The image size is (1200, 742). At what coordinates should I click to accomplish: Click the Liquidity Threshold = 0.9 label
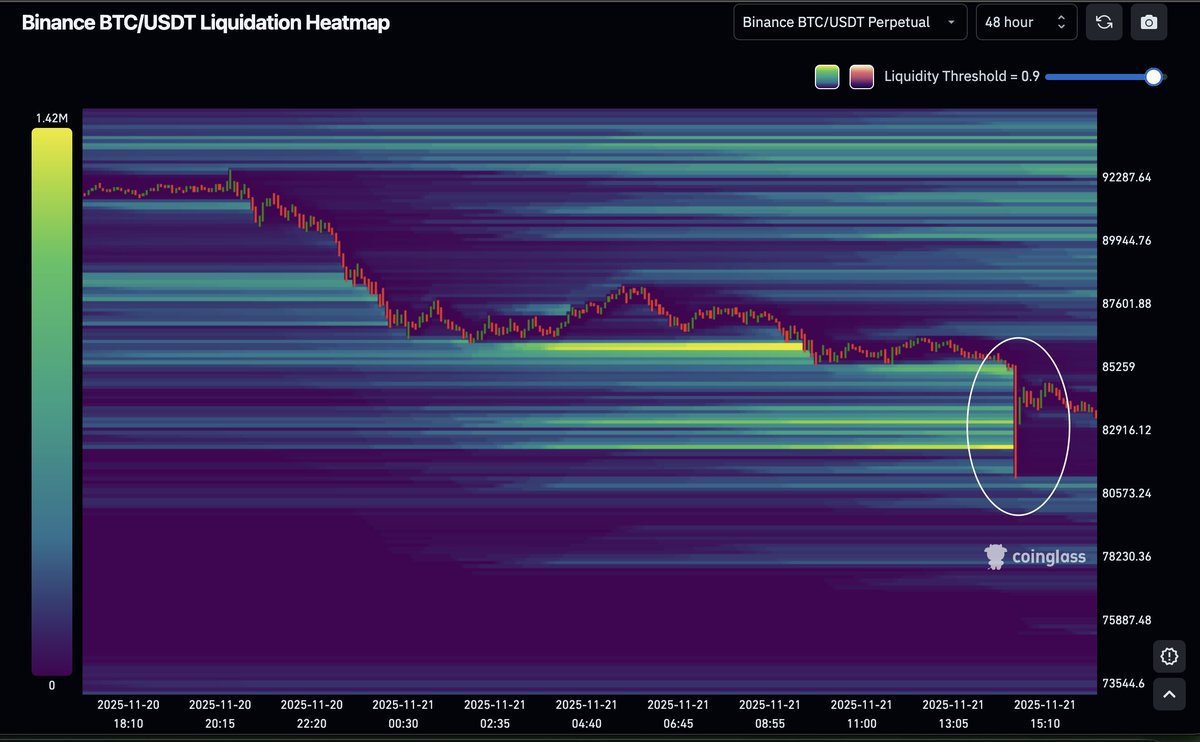[962, 77]
